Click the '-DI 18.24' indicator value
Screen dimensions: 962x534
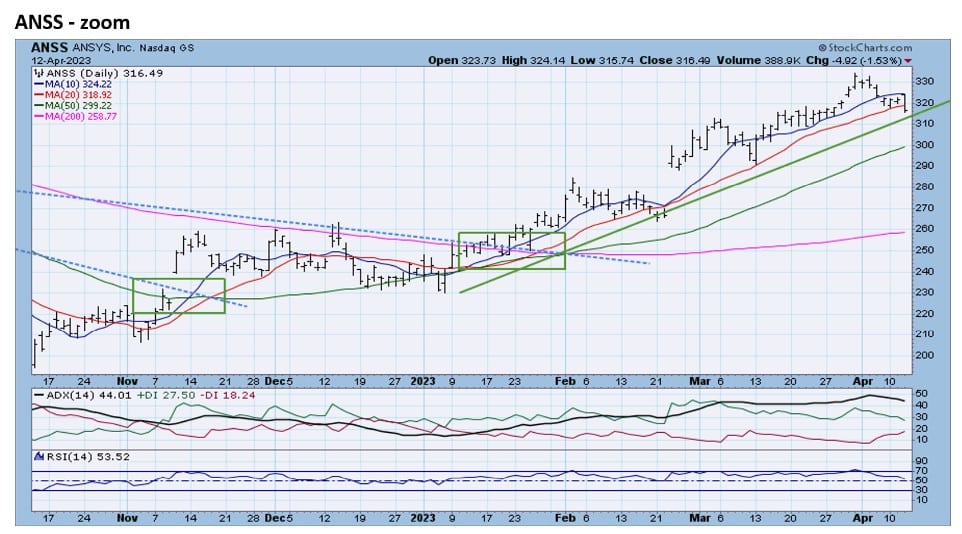click(x=227, y=395)
